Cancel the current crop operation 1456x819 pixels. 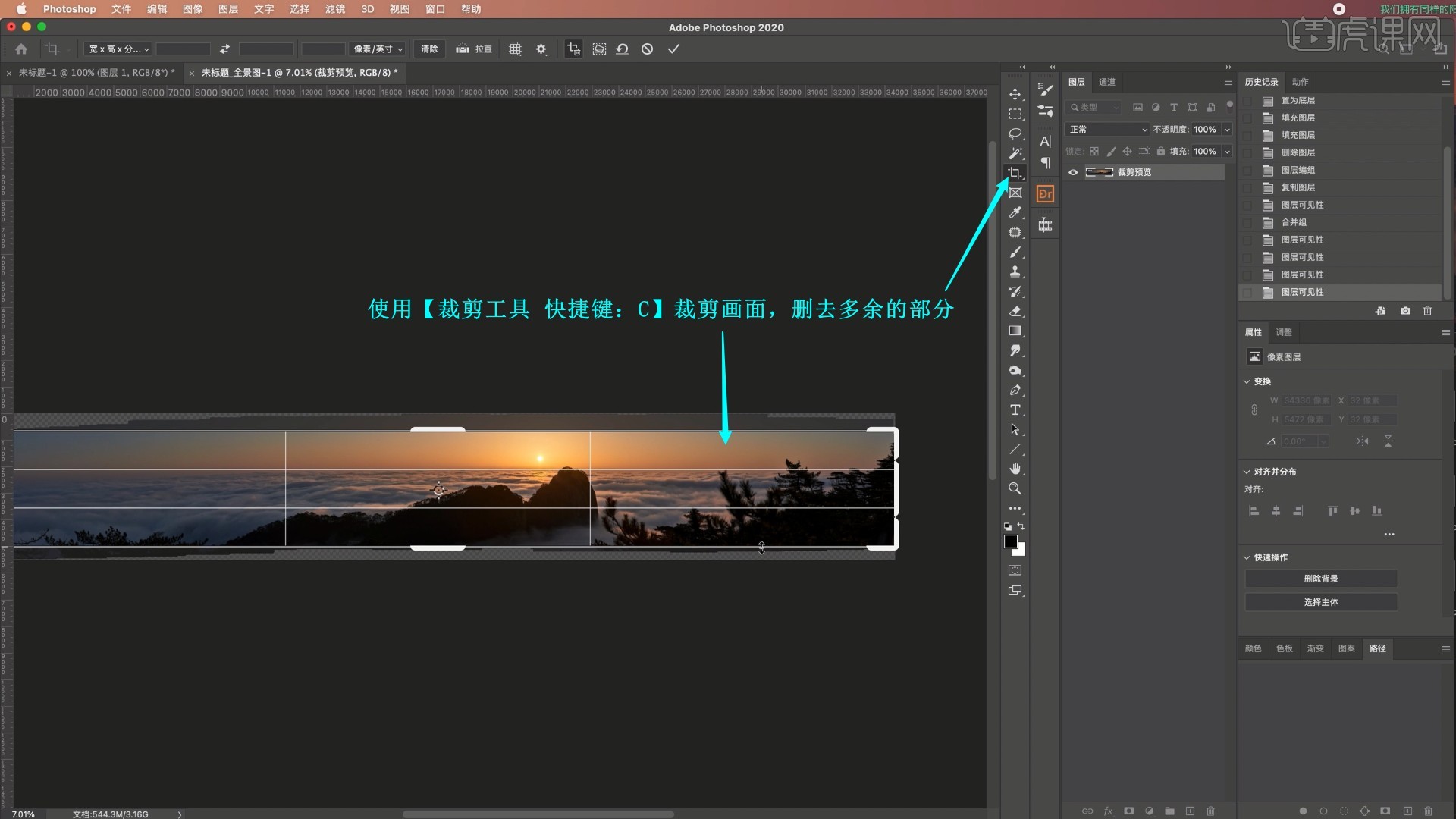click(x=647, y=49)
